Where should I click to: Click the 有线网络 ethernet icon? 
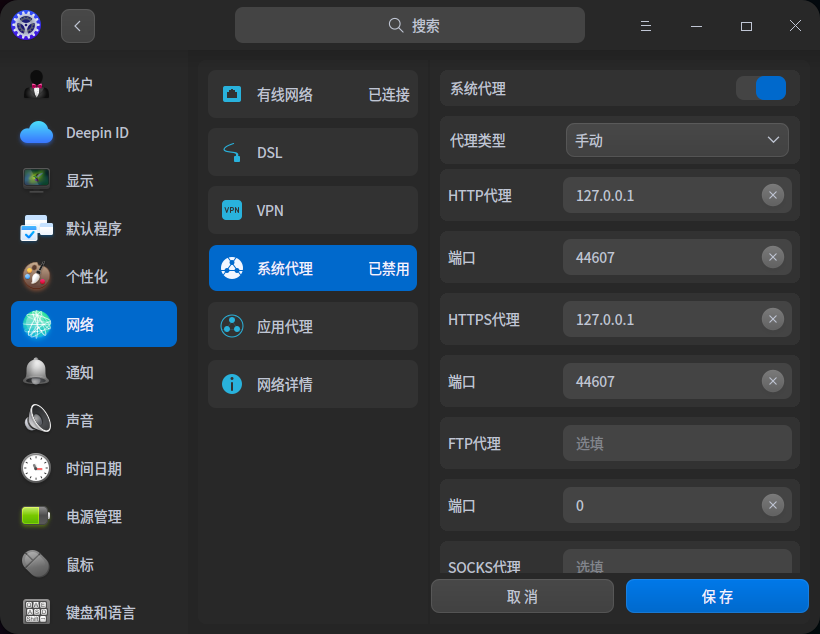pyautogui.click(x=232, y=94)
